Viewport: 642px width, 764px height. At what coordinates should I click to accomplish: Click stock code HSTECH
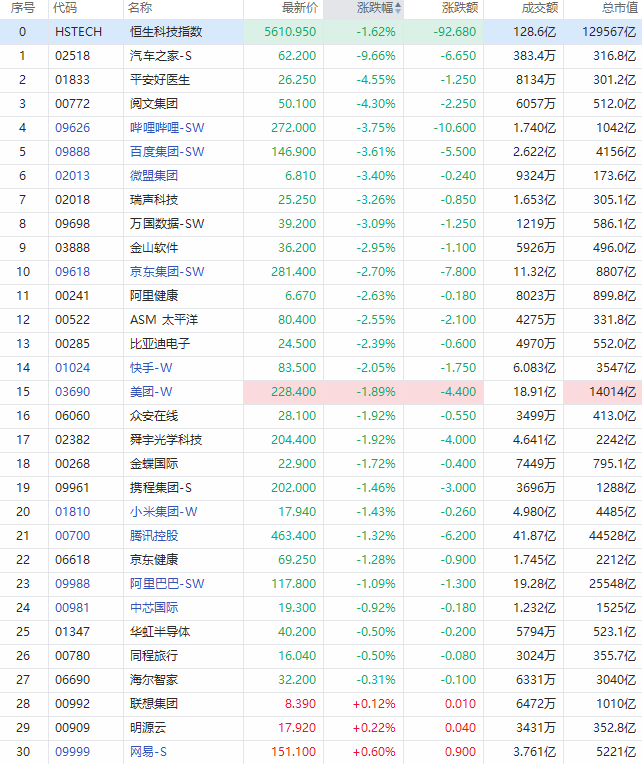[x=78, y=32]
